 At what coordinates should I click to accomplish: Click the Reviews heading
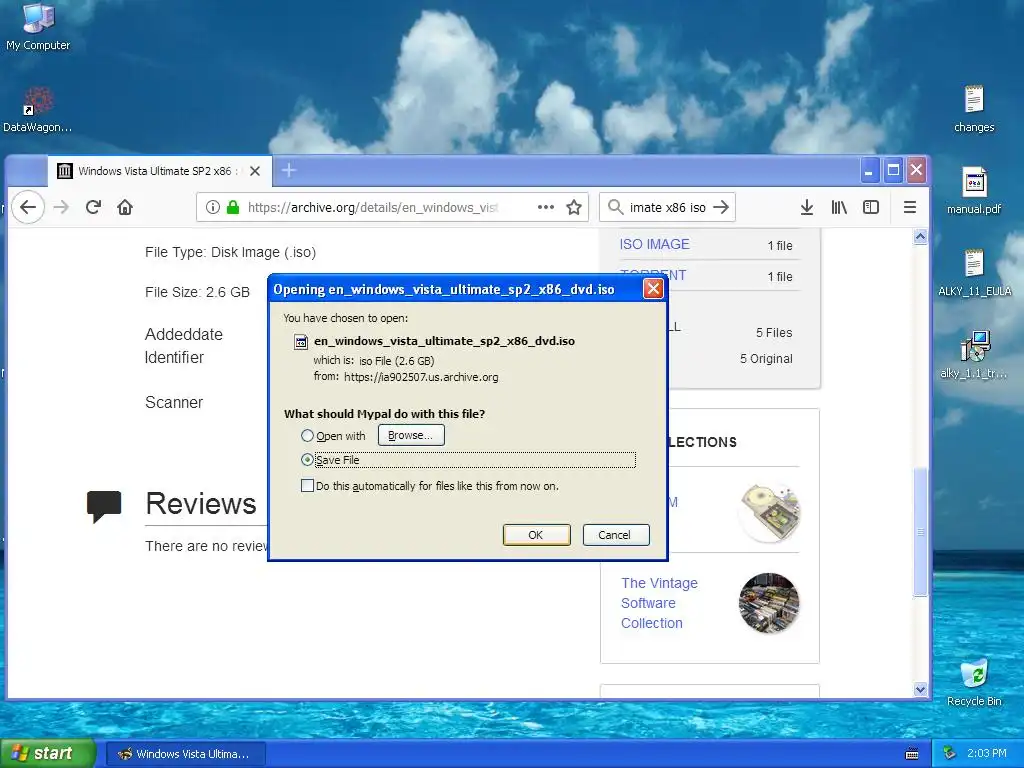pos(200,504)
